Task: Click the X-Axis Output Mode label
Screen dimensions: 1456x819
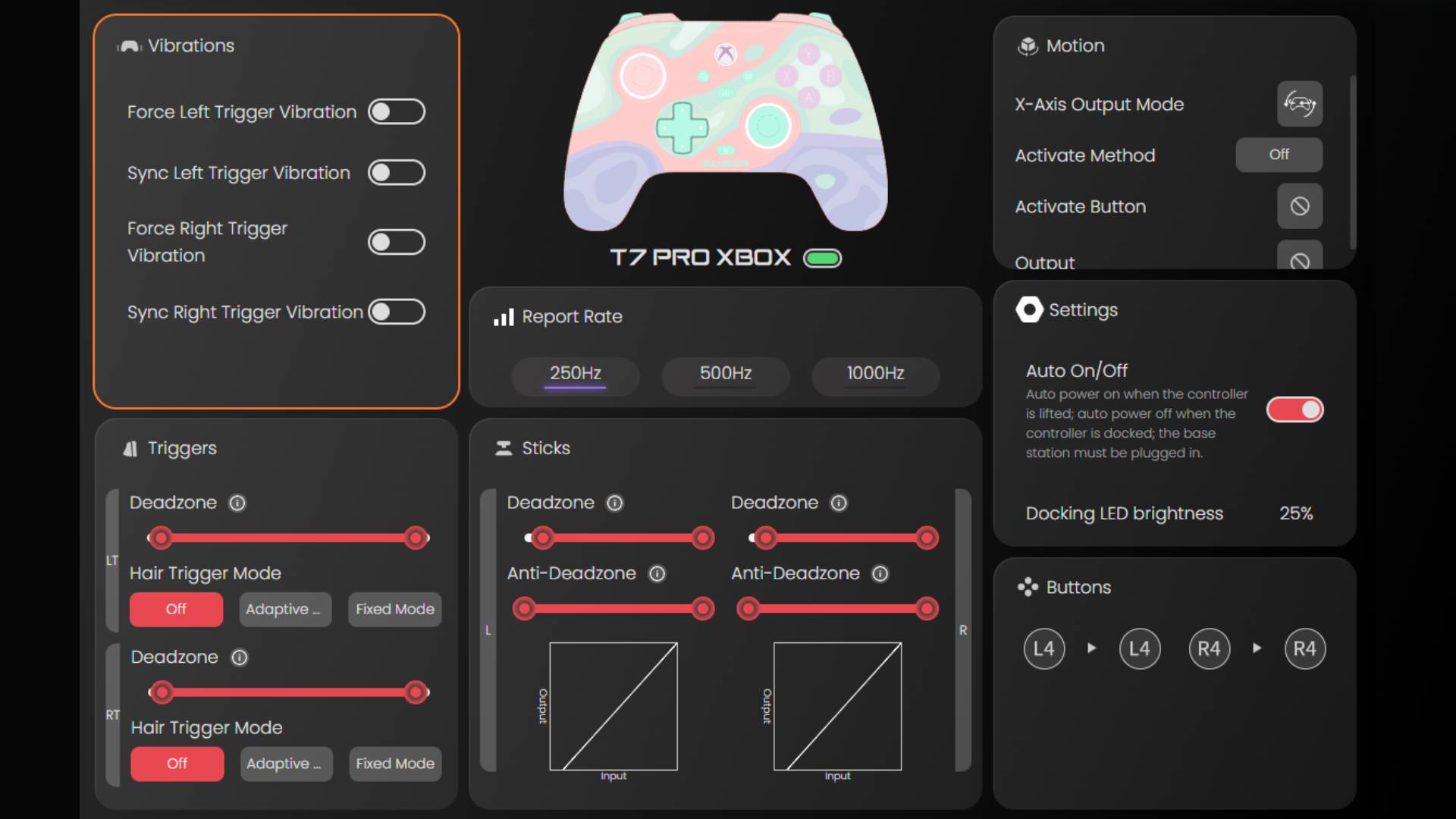Action: (1100, 105)
